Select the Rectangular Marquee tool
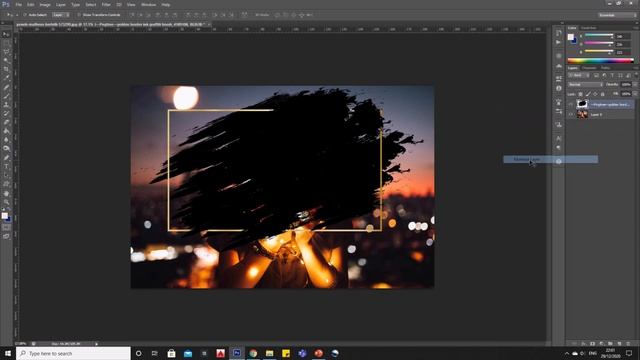Image resolution: width=640 pixels, height=360 pixels. [6, 43]
